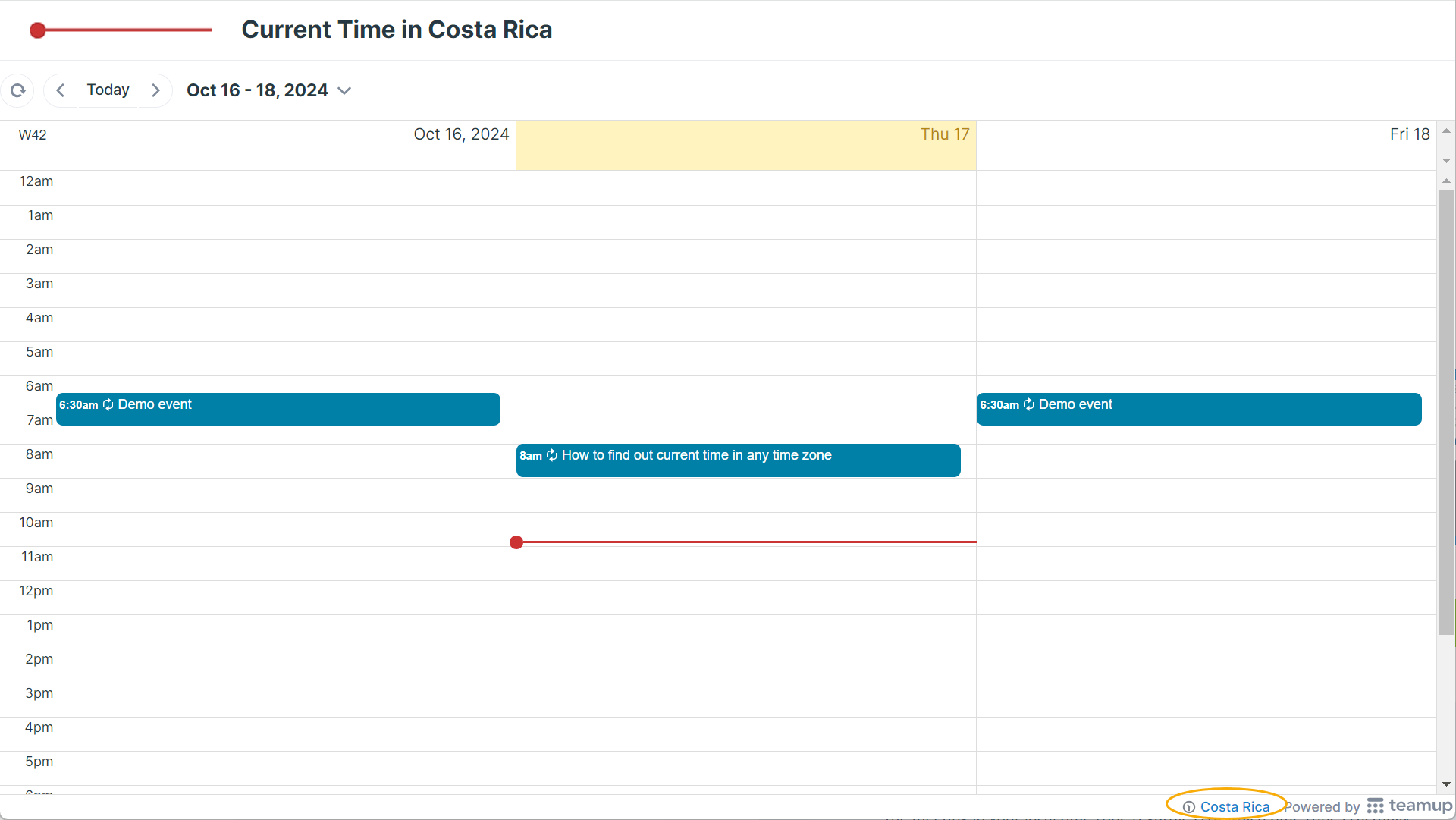The width and height of the screenshot is (1456, 820).
Task: Open the Wednesday 6:30am Demo event
Action: click(278, 409)
